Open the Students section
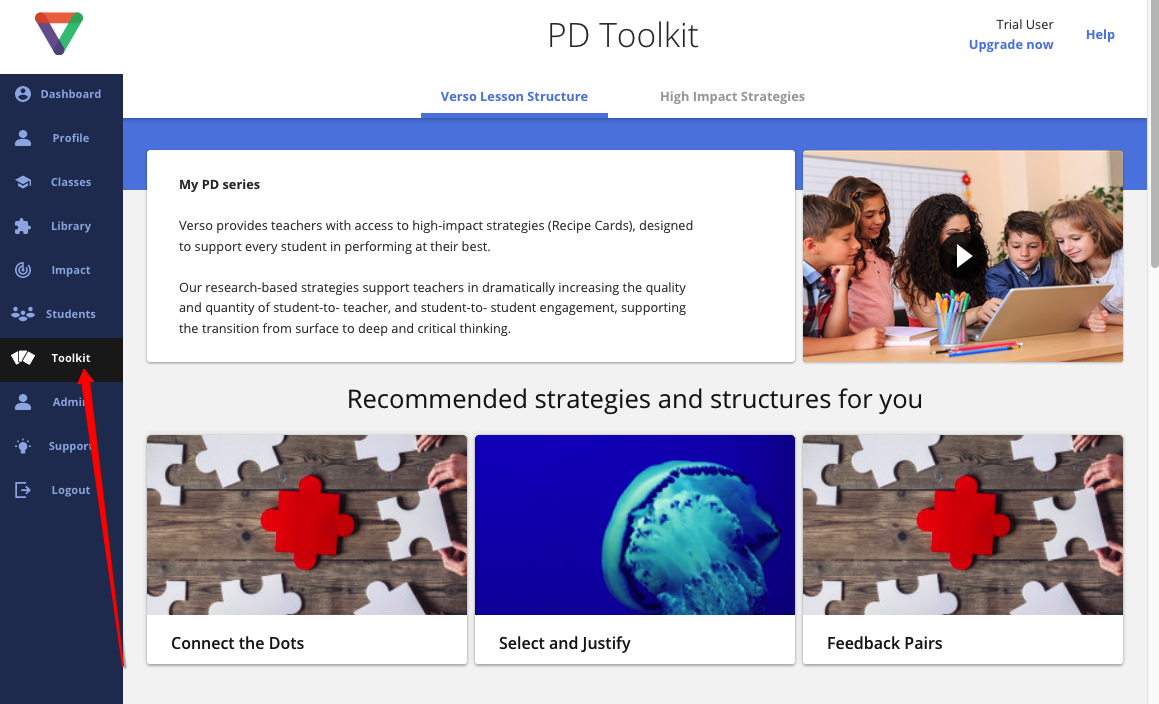The width and height of the screenshot is (1159, 704). click(61, 314)
